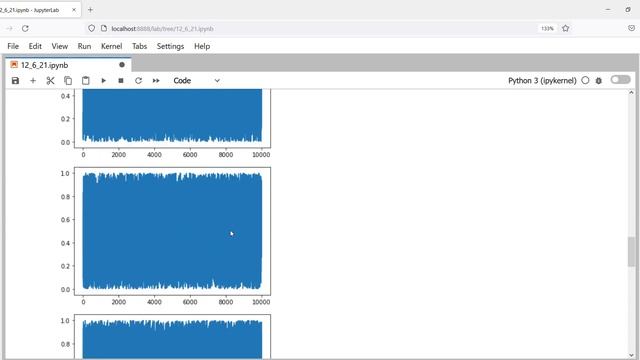
Task: Cut the selected cell with scissors icon
Action: click(x=50, y=81)
